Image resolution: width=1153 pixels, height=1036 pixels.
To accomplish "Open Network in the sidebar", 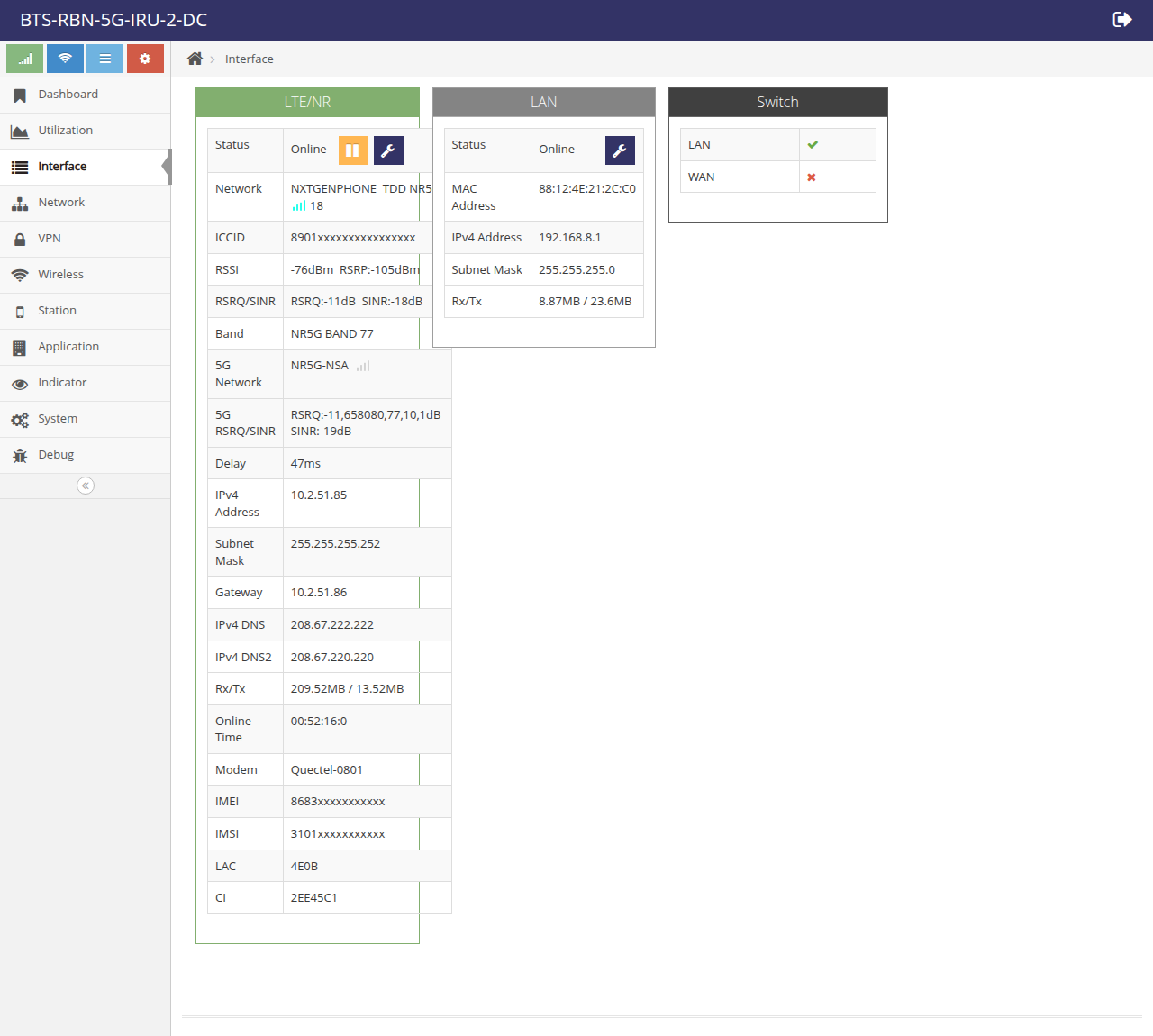I will (x=85, y=203).
